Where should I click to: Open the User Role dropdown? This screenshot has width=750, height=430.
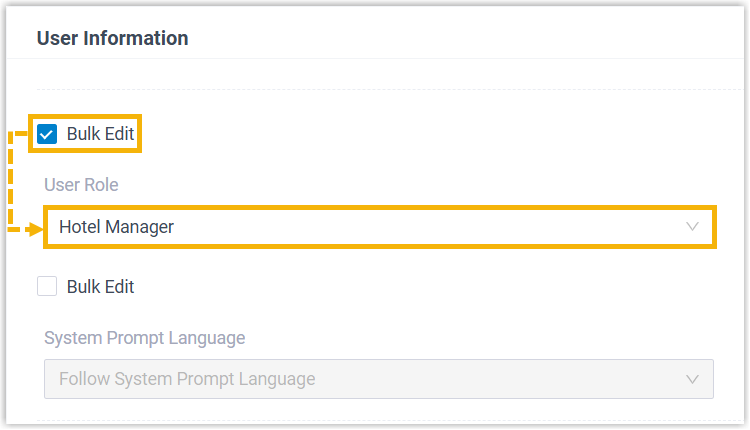pyautogui.click(x=378, y=227)
